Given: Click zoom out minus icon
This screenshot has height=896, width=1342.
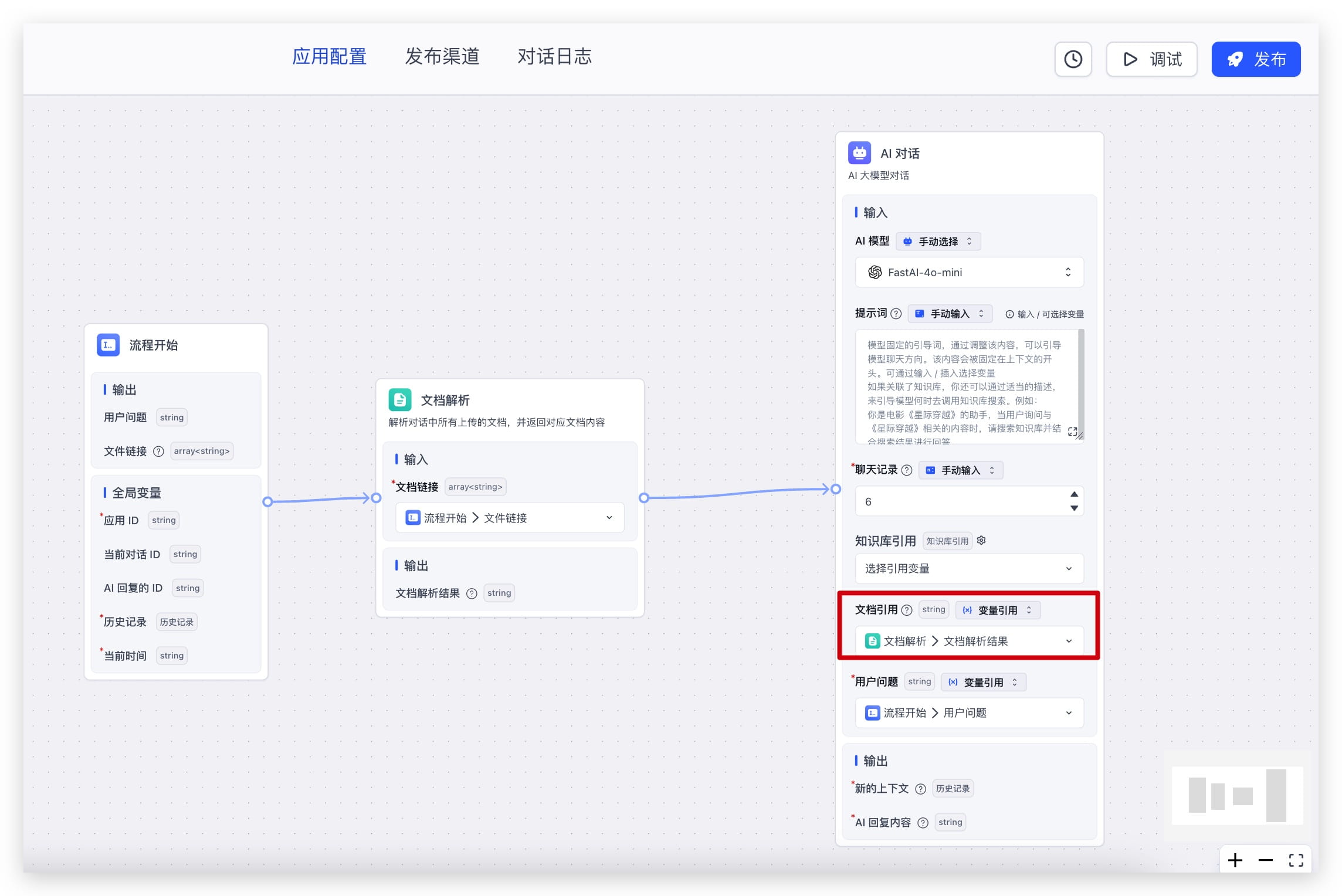Looking at the screenshot, I should 1265,860.
